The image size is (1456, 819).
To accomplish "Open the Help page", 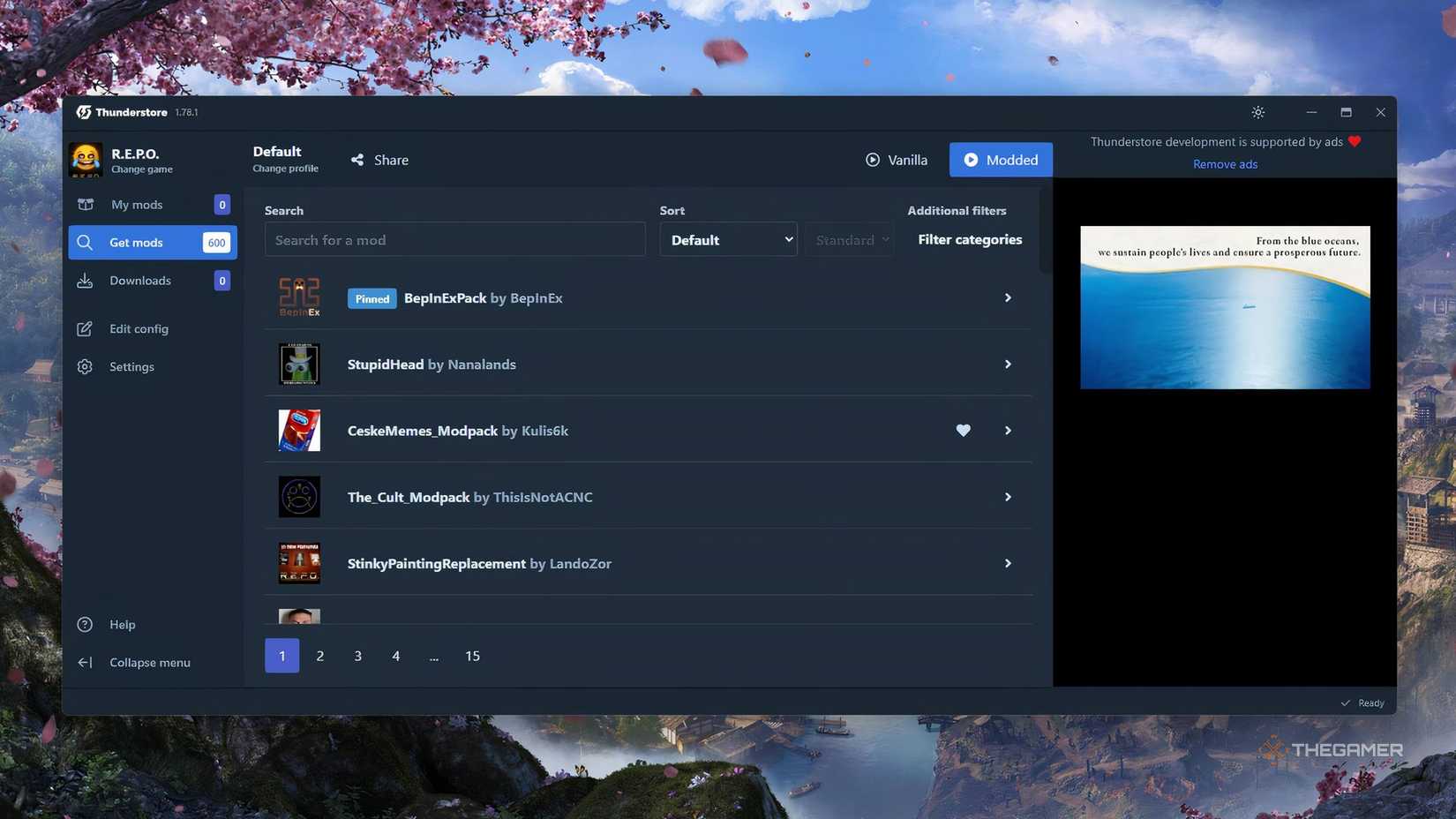I will coord(122,624).
